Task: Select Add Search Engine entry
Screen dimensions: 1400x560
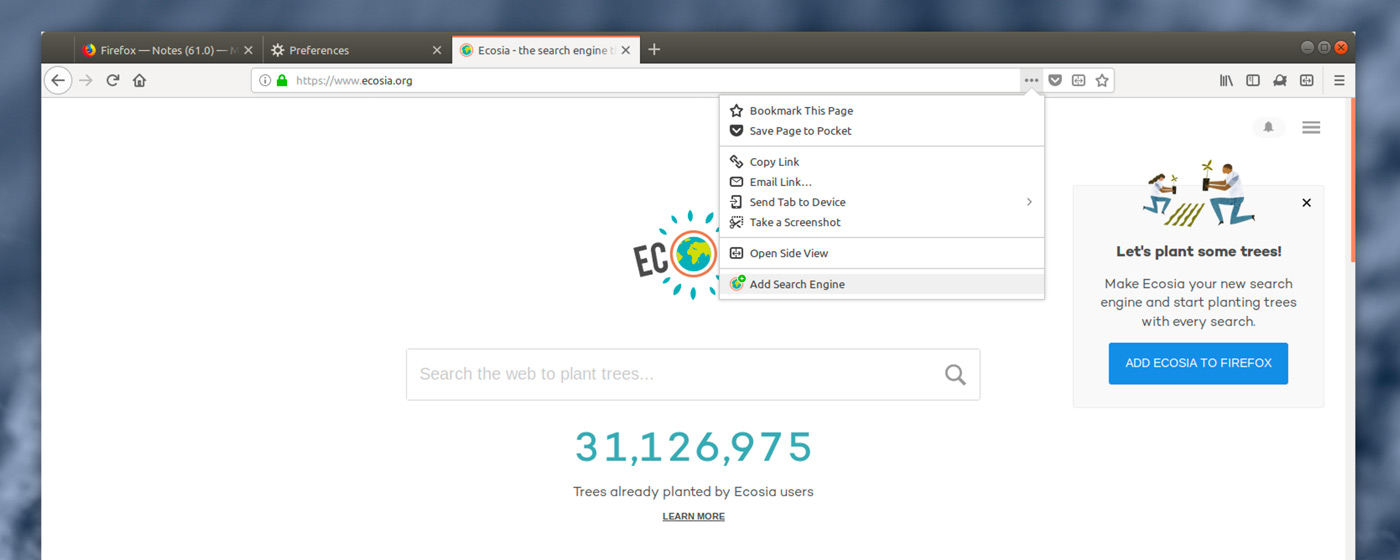Action: click(x=882, y=284)
